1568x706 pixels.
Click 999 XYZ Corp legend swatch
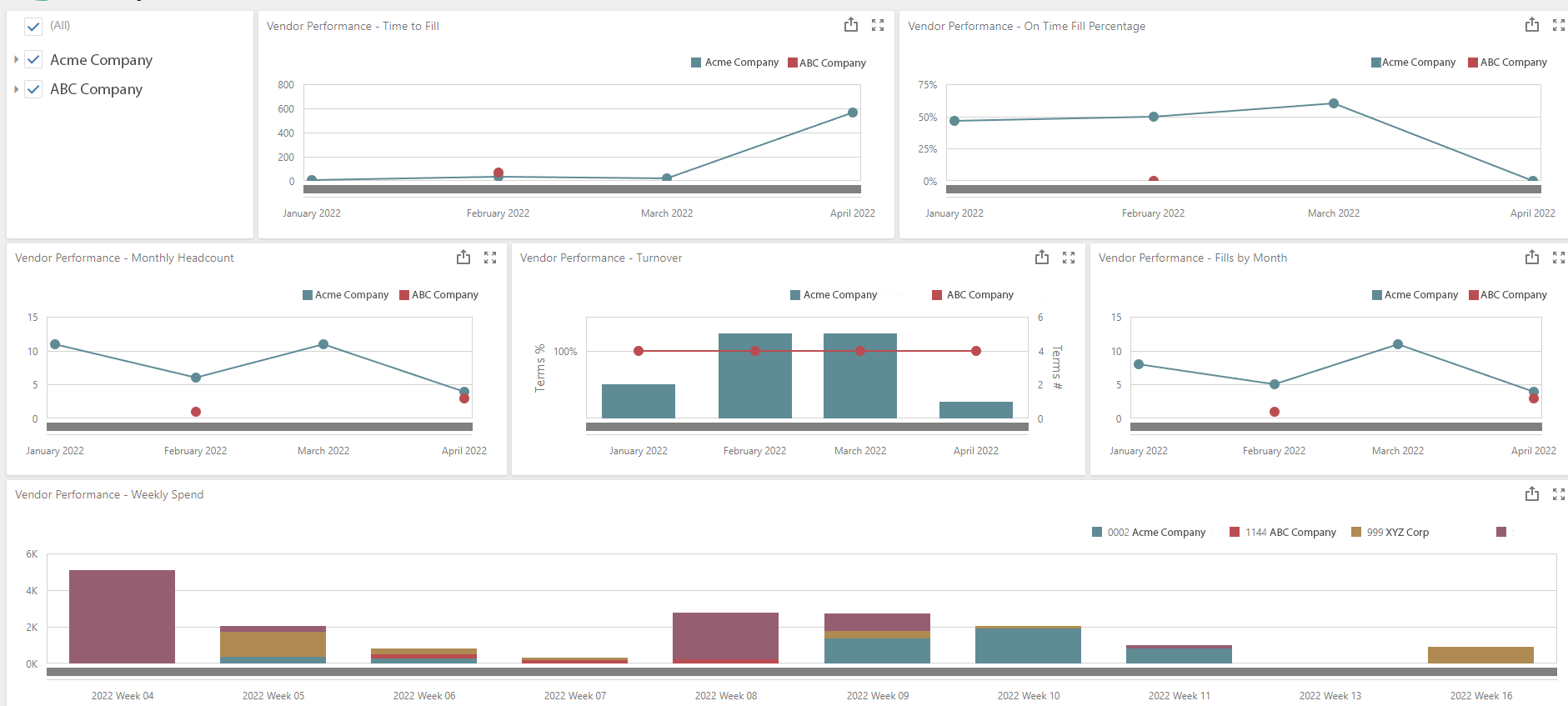coord(1356,532)
